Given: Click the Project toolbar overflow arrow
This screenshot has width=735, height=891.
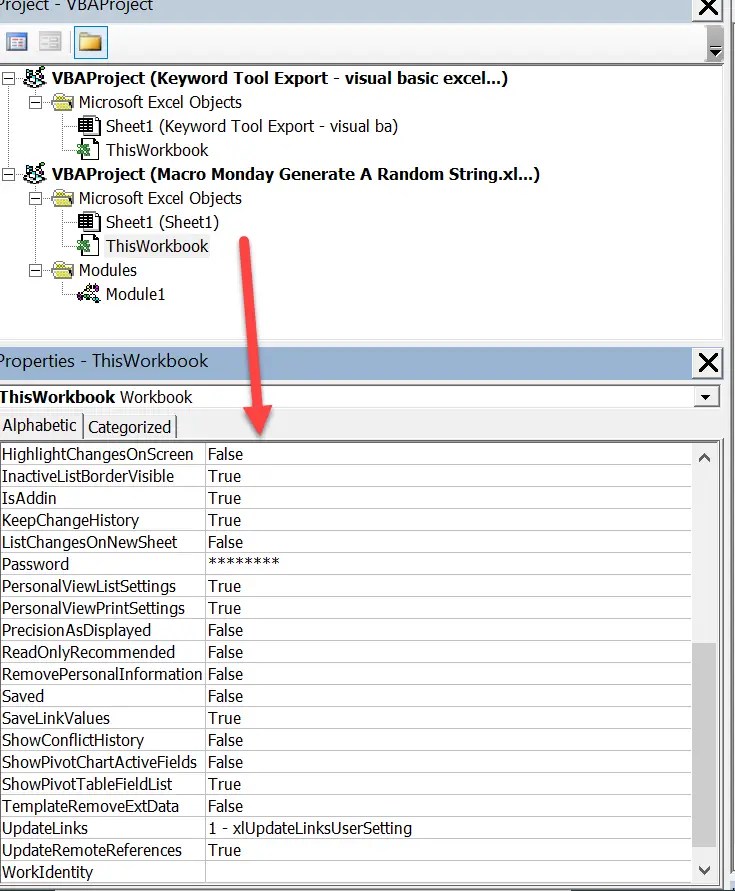Looking at the screenshot, I should pos(715,43).
